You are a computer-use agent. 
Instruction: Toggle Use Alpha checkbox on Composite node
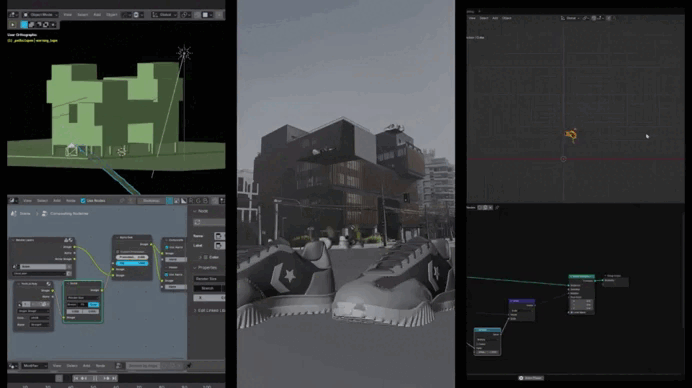pyautogui.click(x=167, y=247)
